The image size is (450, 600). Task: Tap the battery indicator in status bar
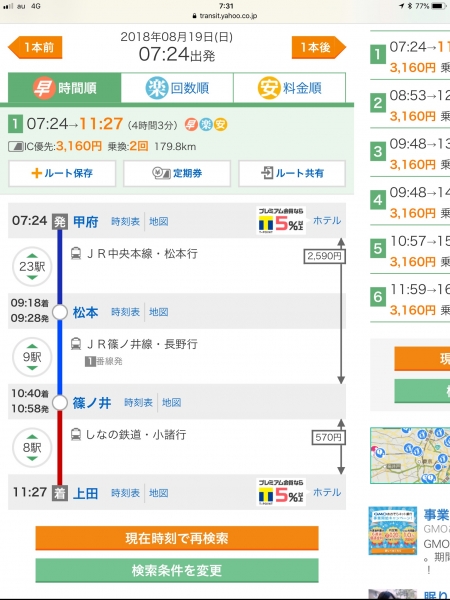coord(439,6)
